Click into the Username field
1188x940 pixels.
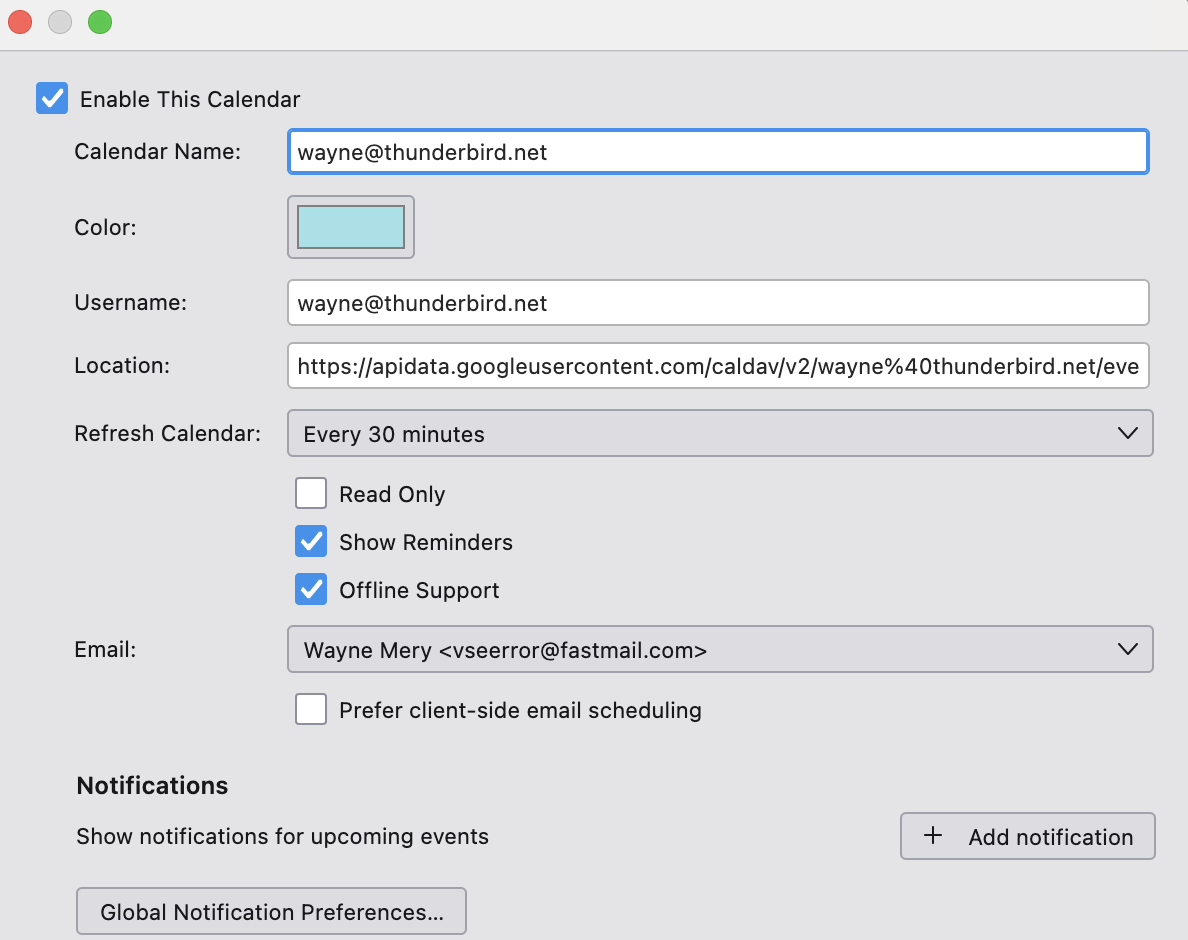[717, 303]
